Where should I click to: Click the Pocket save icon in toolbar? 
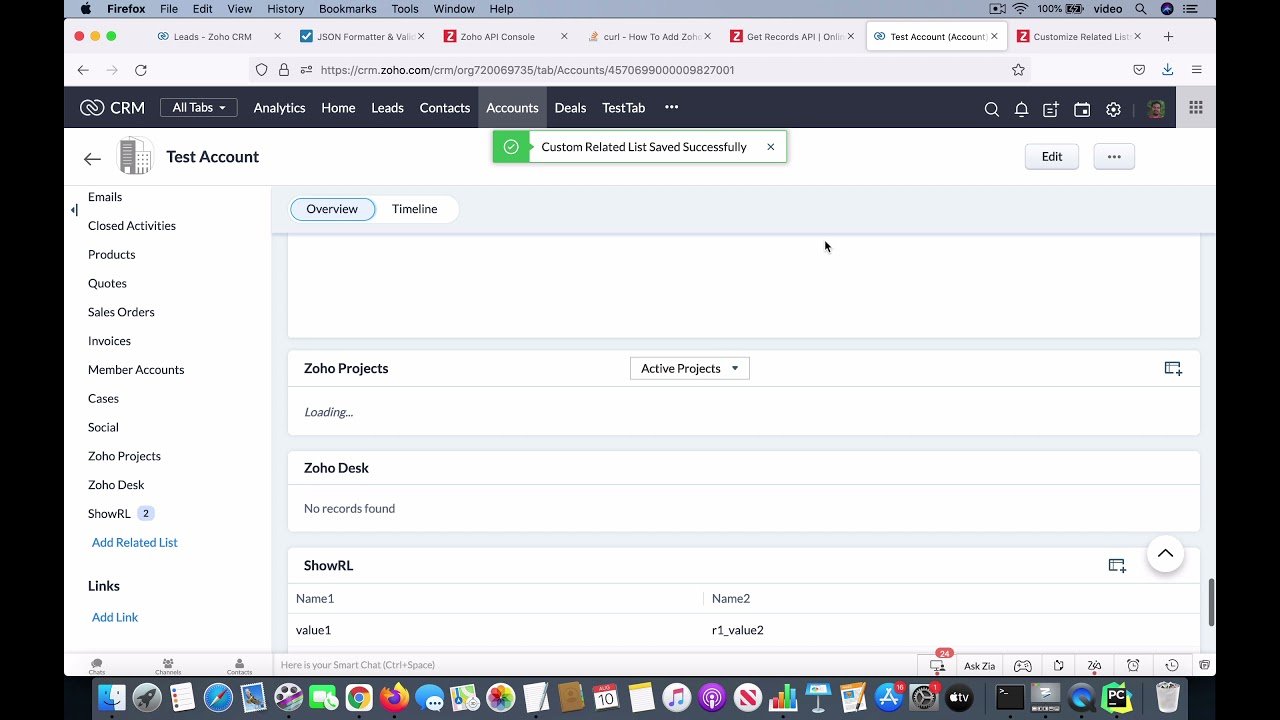(x=1139, y=70)
